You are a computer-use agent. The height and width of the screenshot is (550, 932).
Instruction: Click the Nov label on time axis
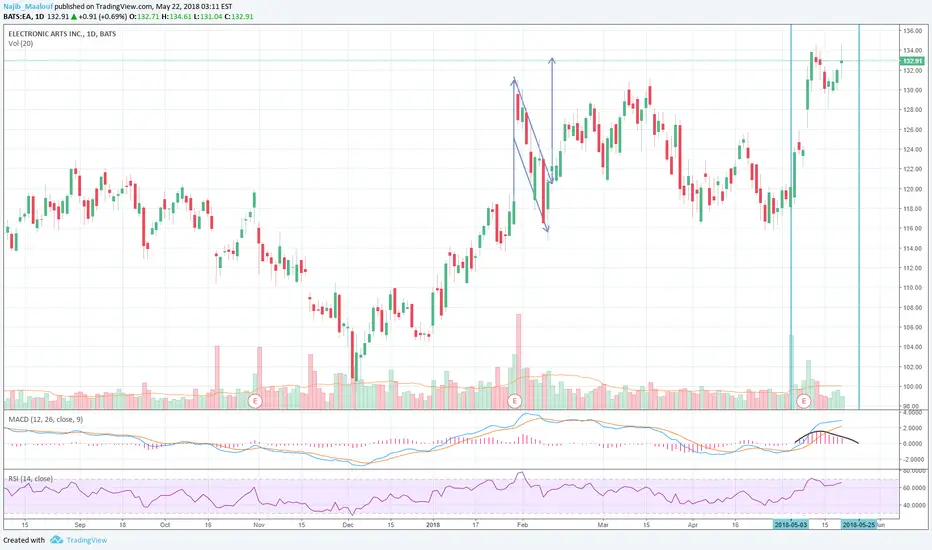pos(259,525)
